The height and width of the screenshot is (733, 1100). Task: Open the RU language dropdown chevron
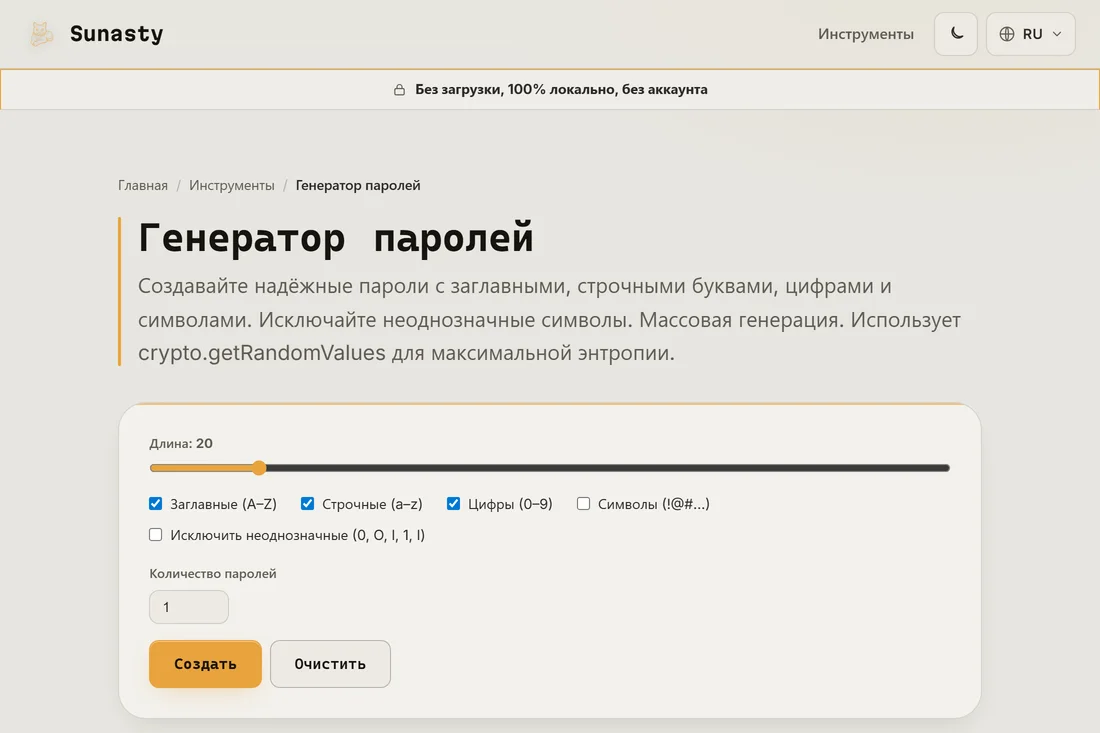point(1057,34)
